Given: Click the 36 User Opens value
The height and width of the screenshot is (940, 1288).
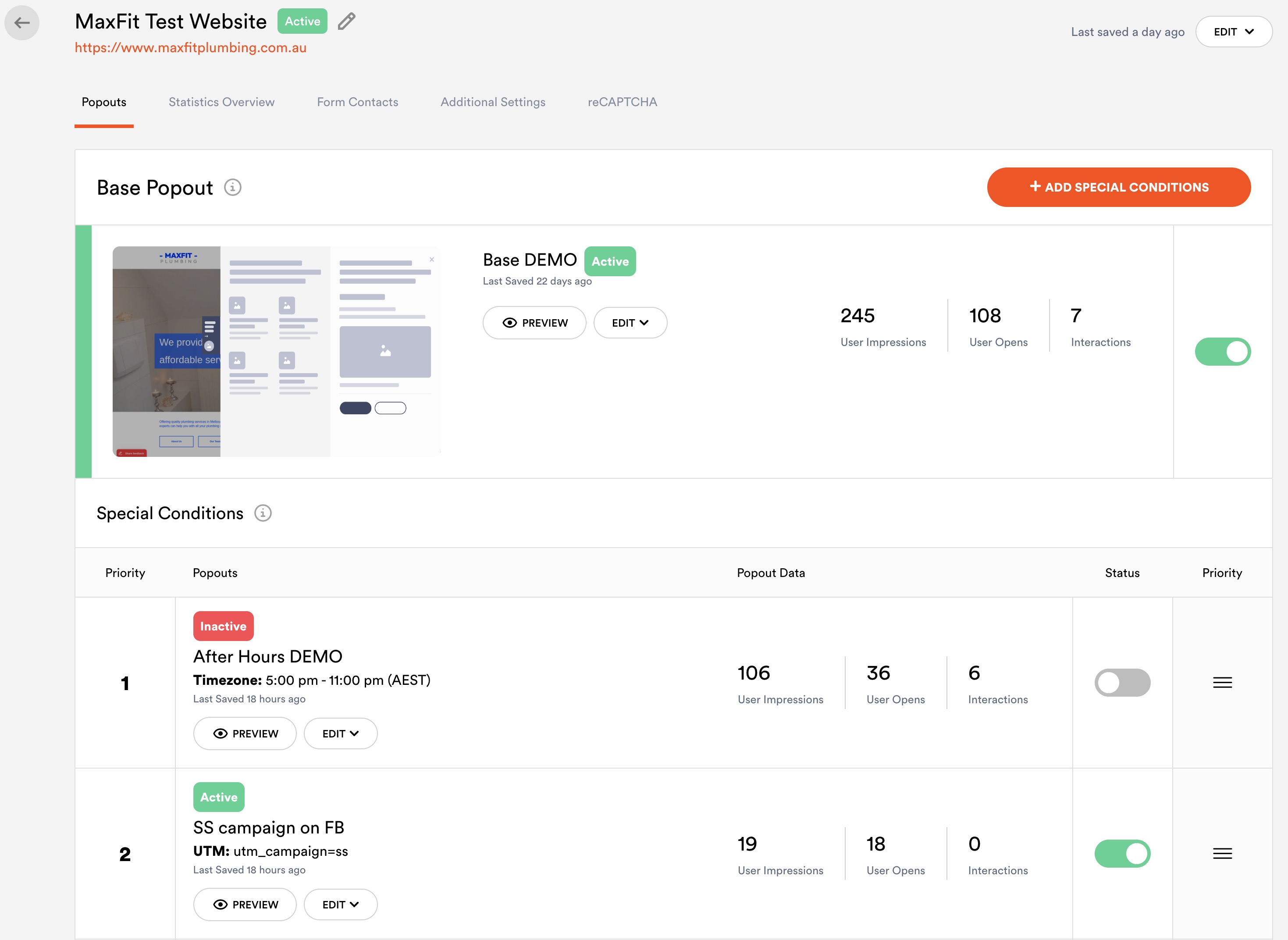Looking at the screenshot, I should (878, 673).
